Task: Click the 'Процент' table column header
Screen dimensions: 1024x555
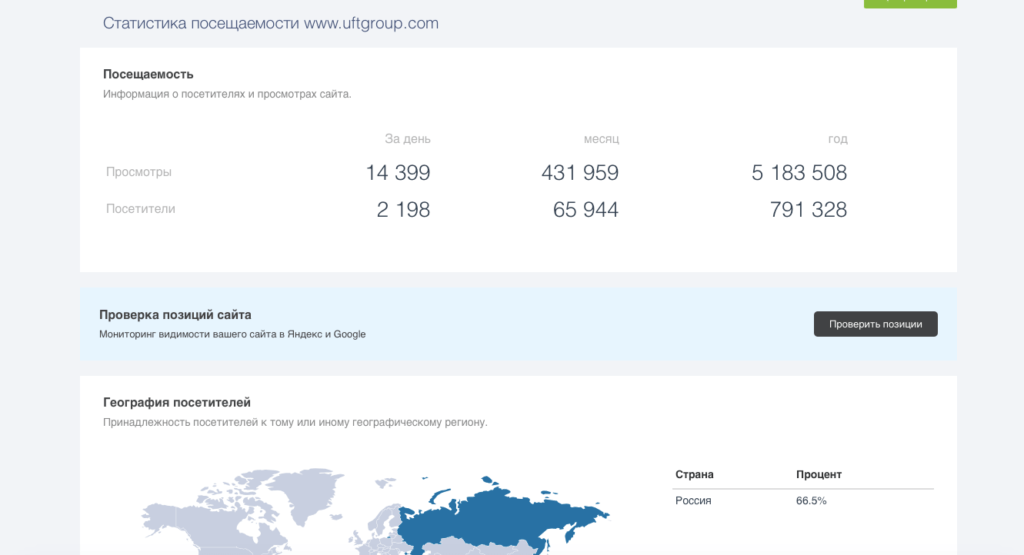Action: (x=819, y=474)
